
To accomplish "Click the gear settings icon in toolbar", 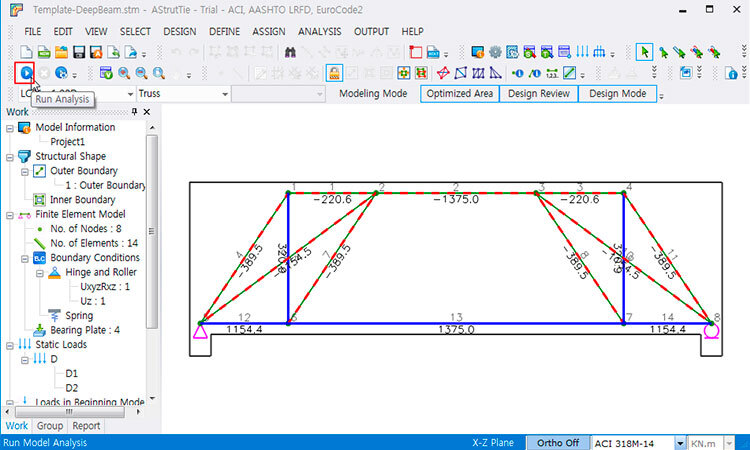I will pos(495,52).
